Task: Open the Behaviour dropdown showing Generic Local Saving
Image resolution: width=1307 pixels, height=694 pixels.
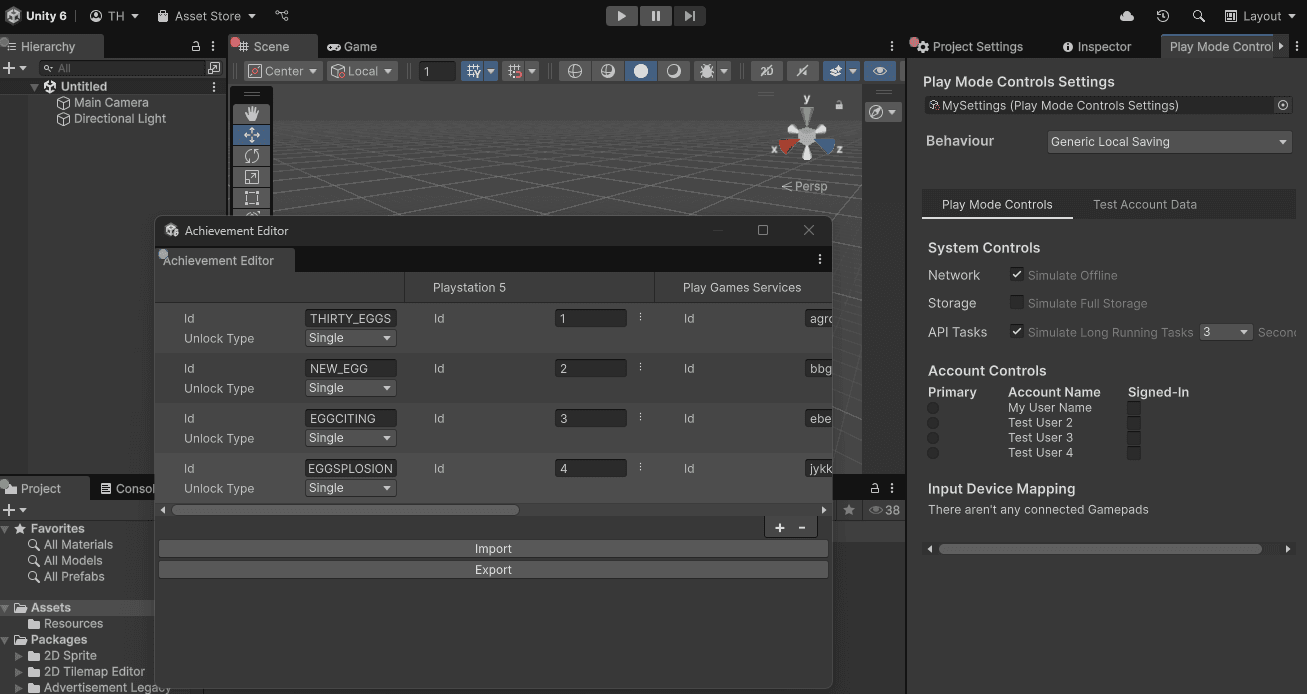Action: point(1168,141)
